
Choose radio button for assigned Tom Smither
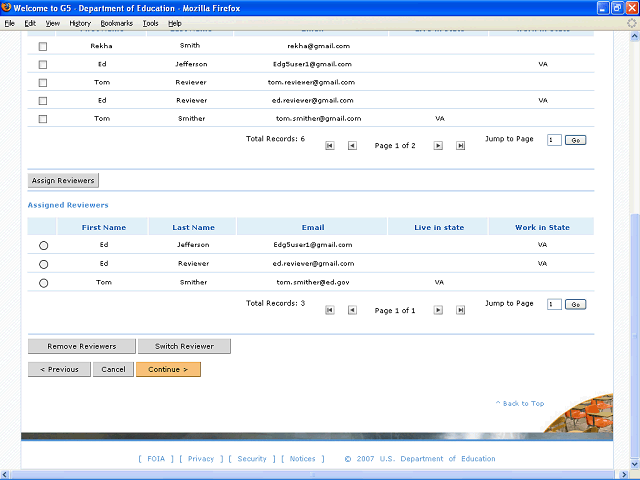[43, 283]
